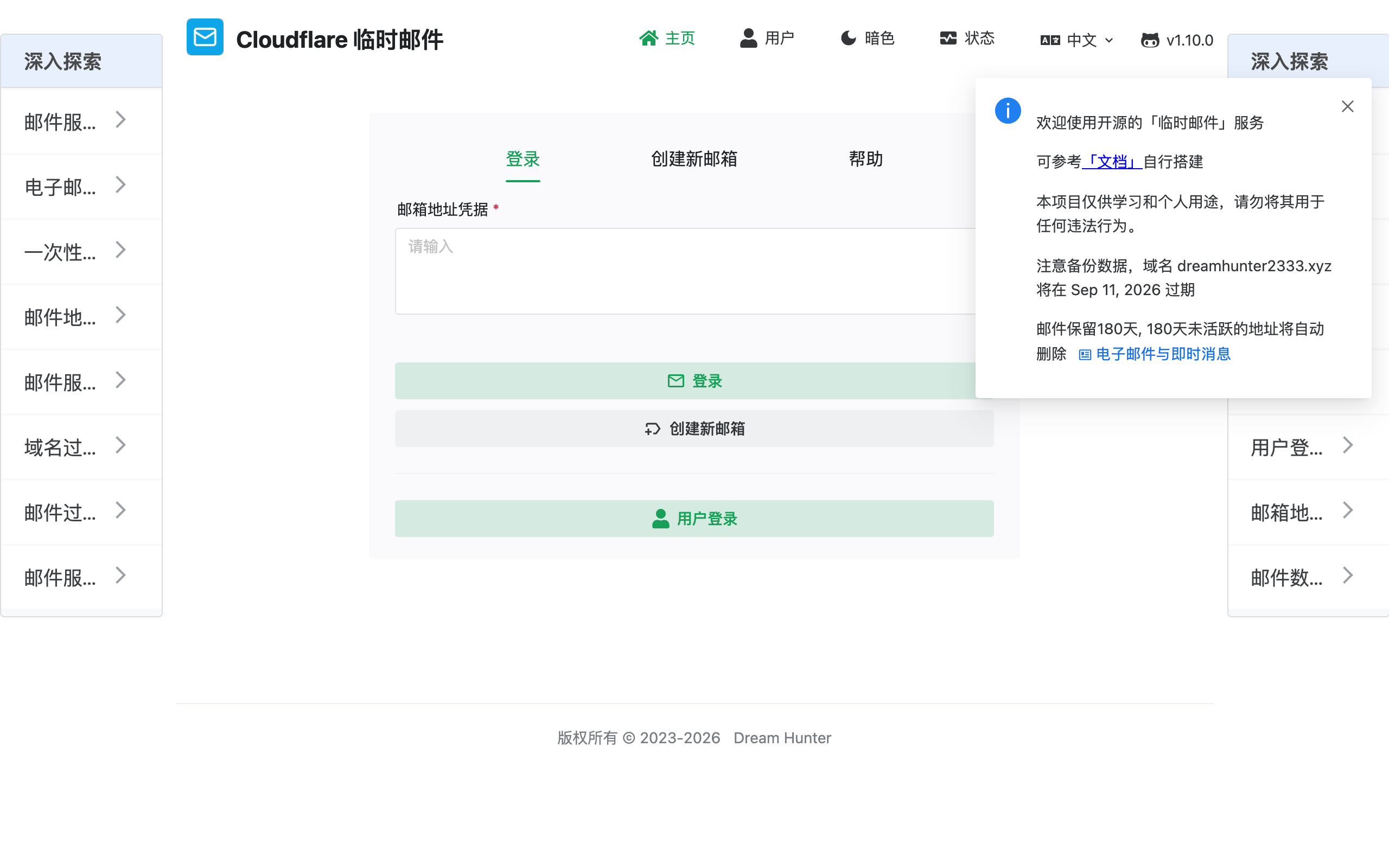Open the 「文档」 link
This screenshot has width=1389, height=868.
pos(1112,162)
